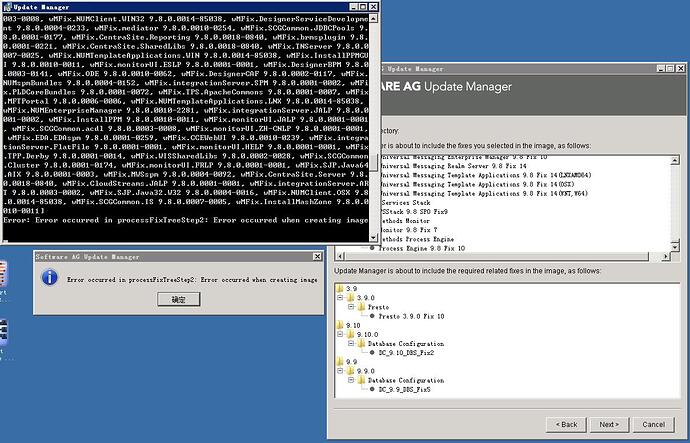Click the lower partially visible desktop icon

(x=3, y=334)
